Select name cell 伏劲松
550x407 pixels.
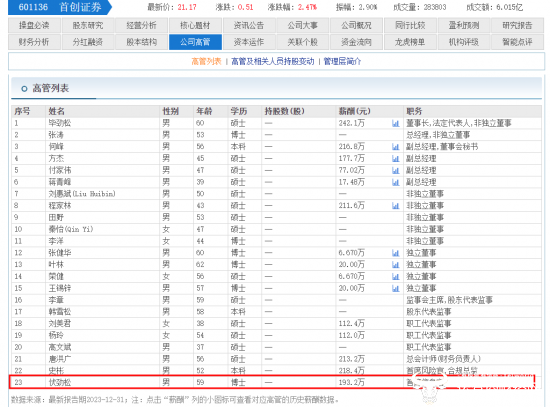(x=60, y=382)
